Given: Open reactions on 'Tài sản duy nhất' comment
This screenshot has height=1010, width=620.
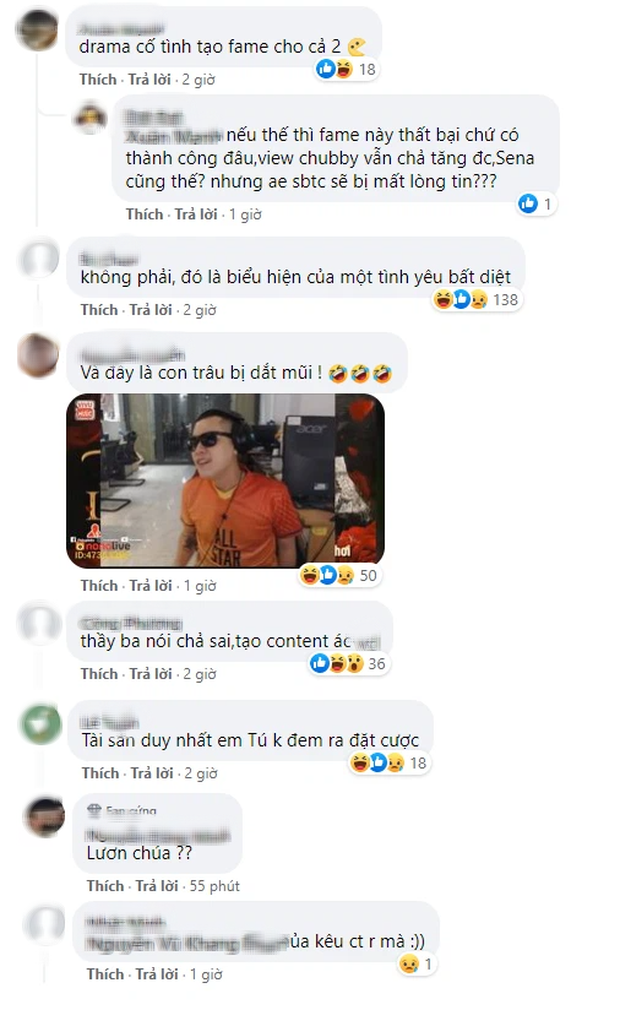Looking at the screenshot, I should pyautogui.click(x=388, y=763).
